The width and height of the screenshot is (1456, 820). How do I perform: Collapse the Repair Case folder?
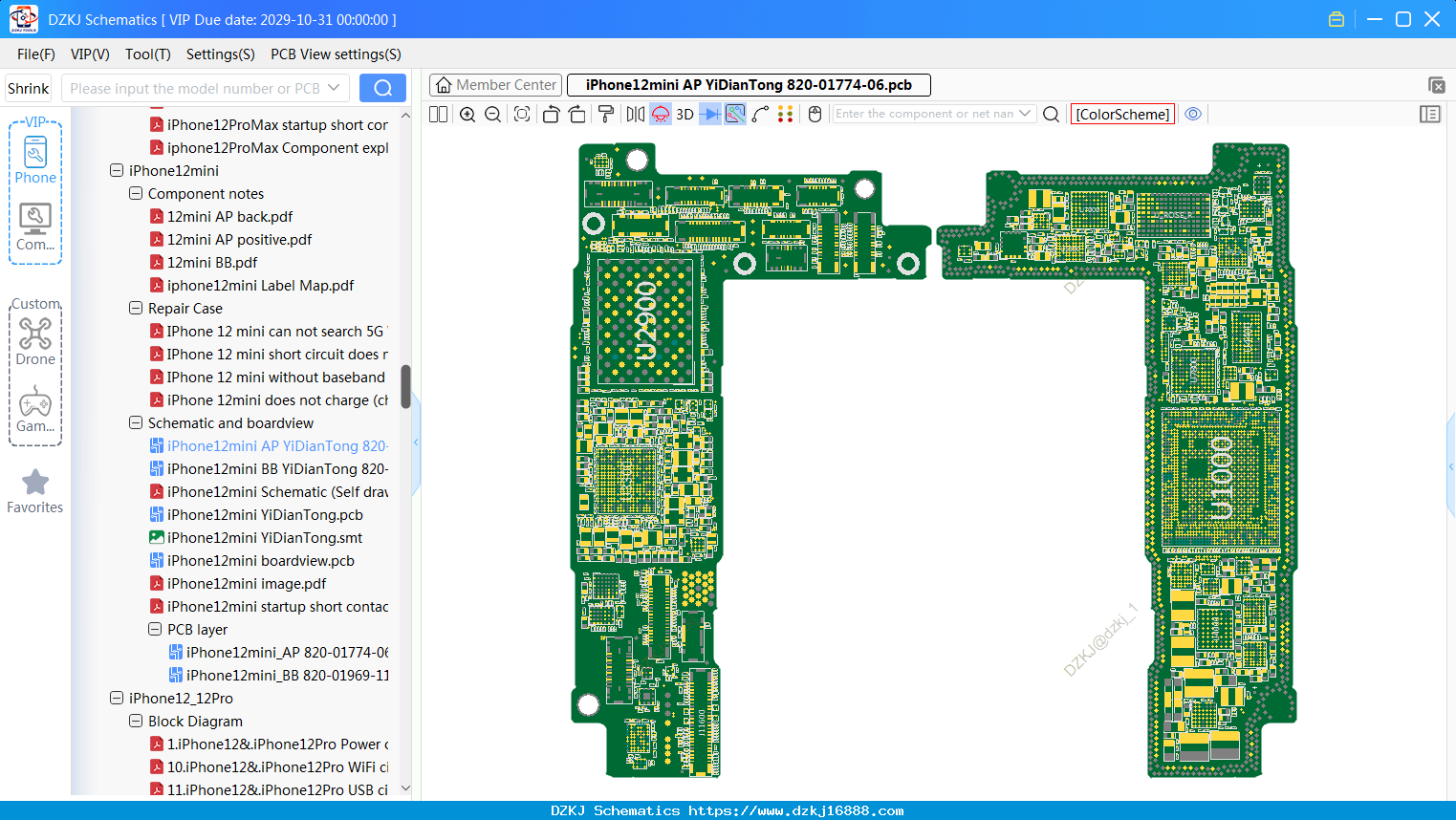coord(136,308)
